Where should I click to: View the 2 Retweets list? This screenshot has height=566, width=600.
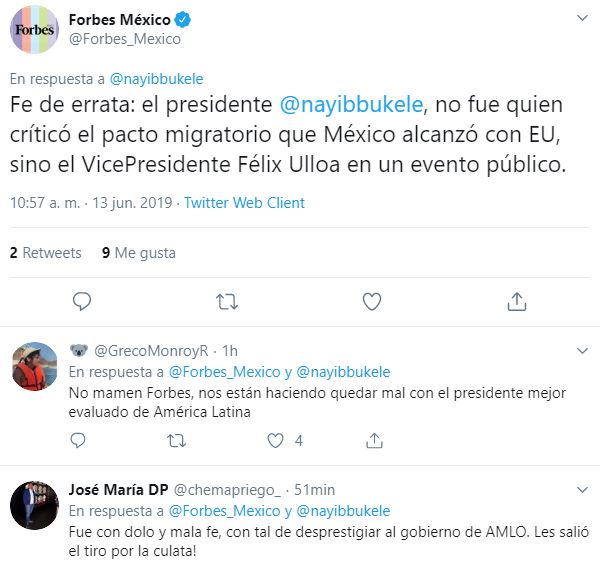pyautogui.click(x=46, y=253)
